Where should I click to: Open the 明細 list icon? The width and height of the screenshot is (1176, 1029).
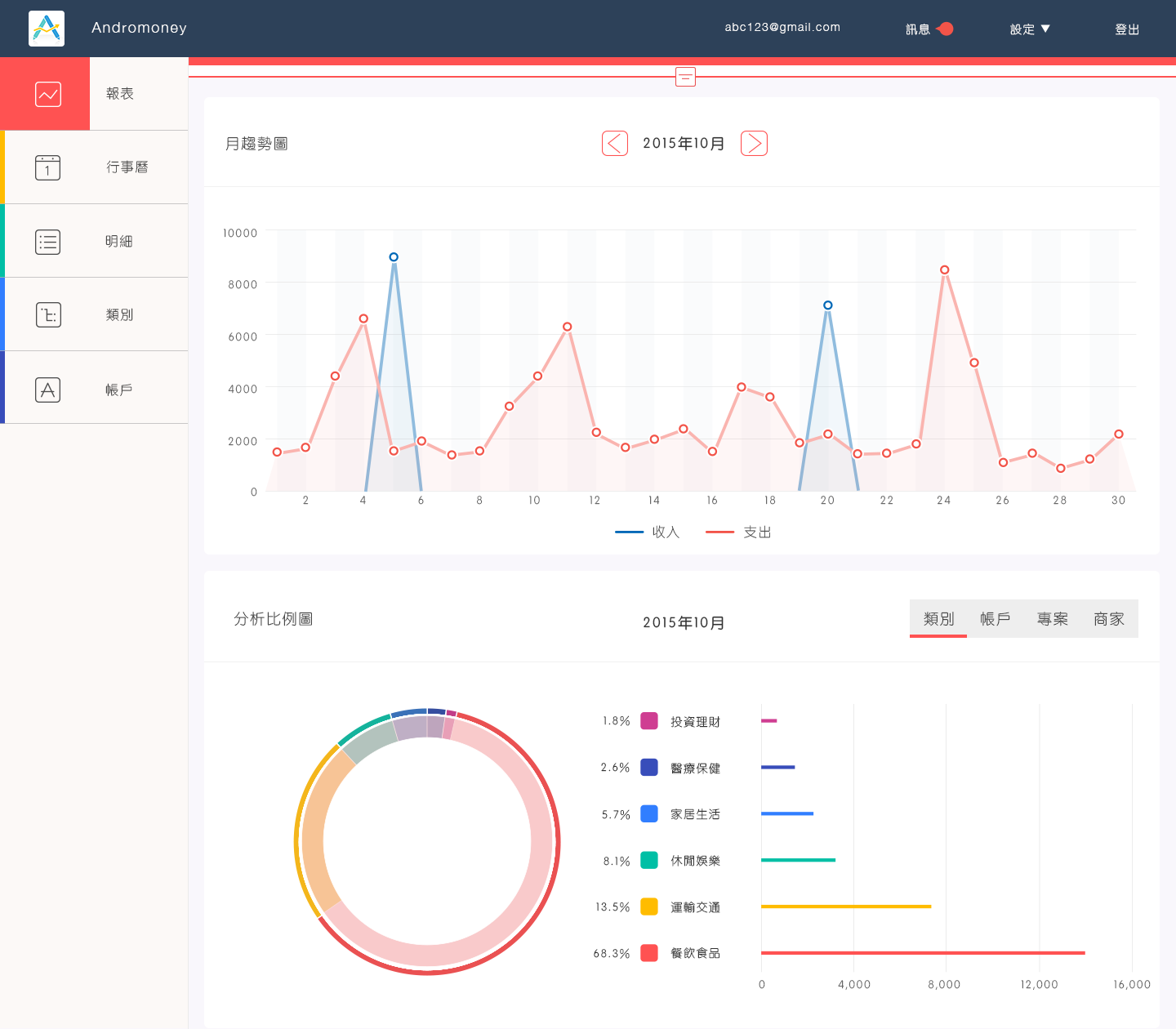(x=48, y=242)
